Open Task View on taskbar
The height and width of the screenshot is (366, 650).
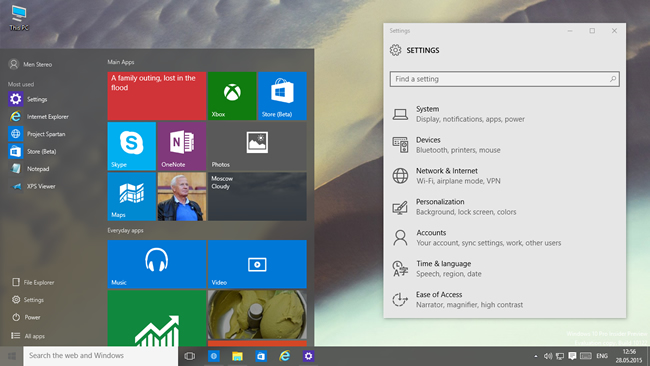click(x=189, y=356)
